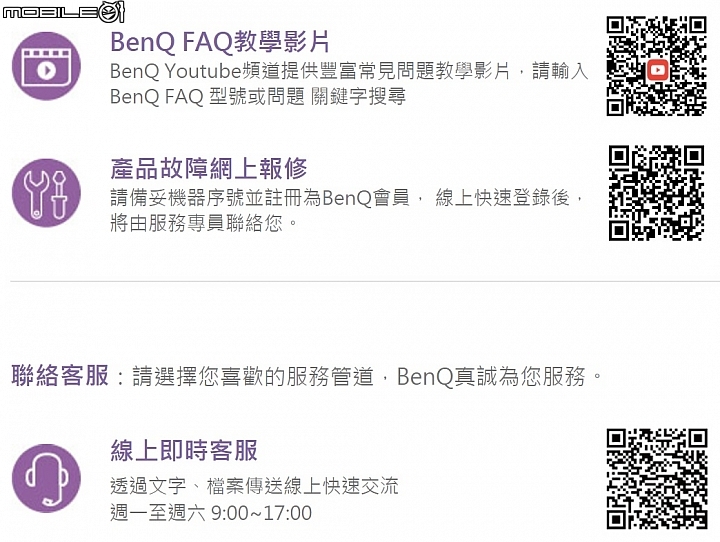Click the service hours 週一至週六 9:00~17:00

click(211, 513)
